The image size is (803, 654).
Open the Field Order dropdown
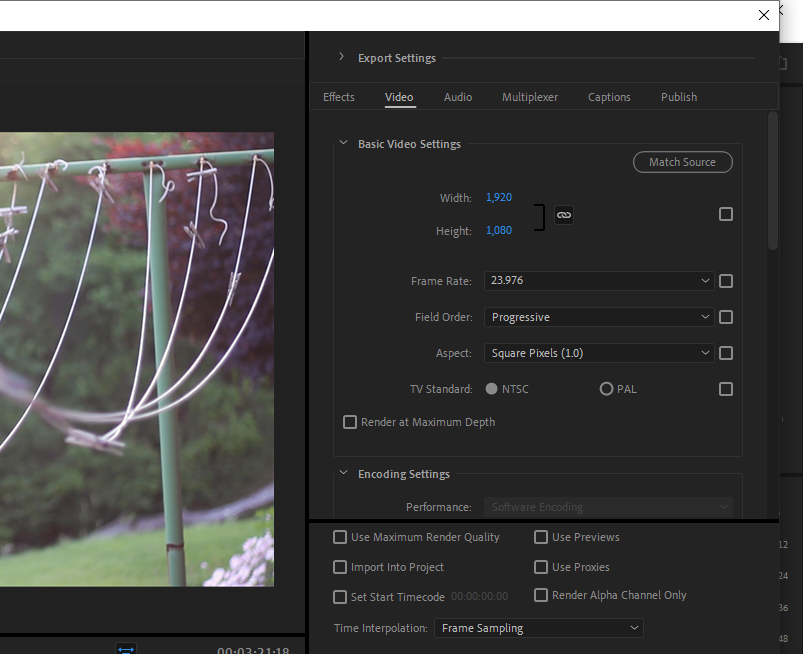(598, 317)
